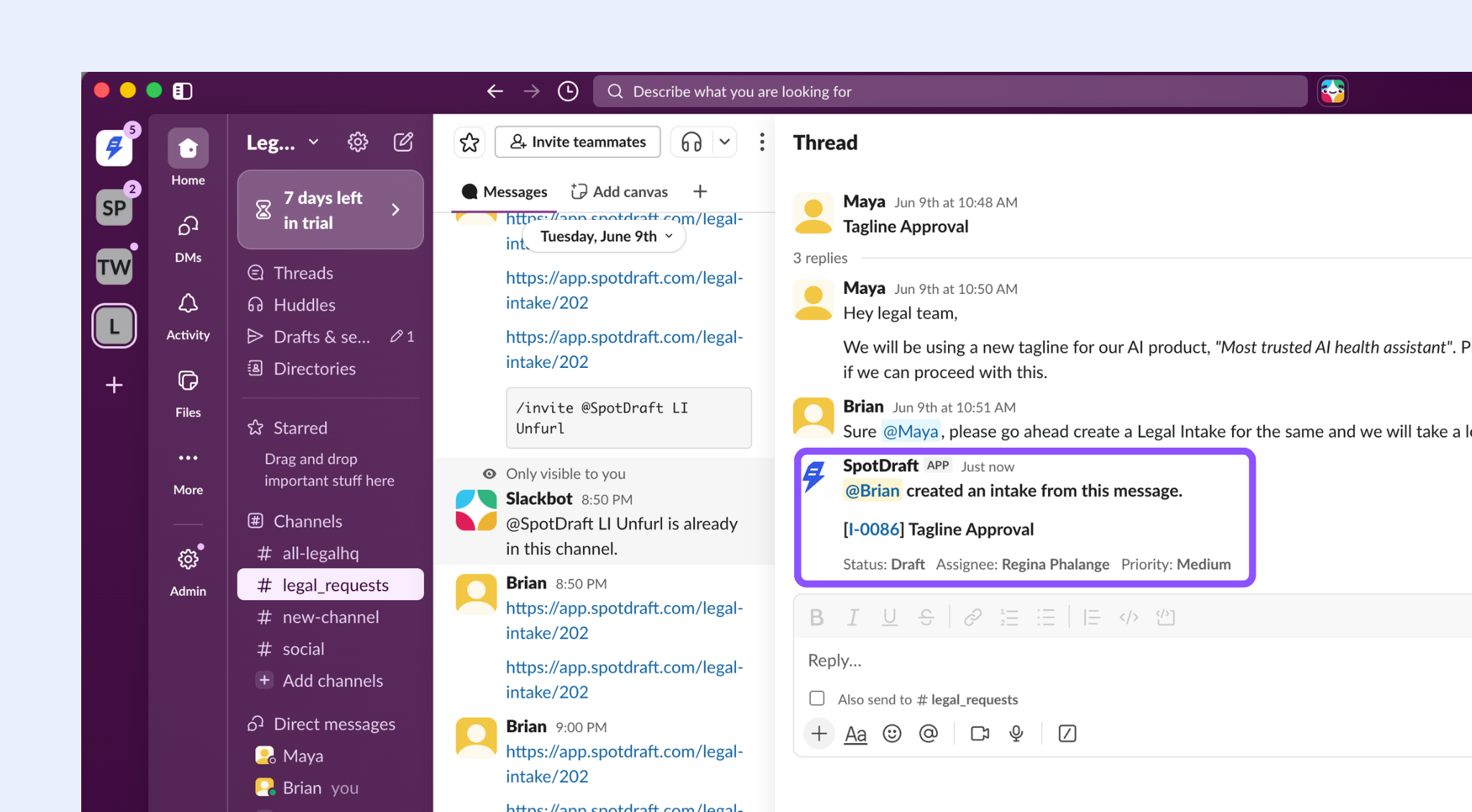The image size is (1472, 812).
Task: Open Drafts & sent in sidebar
Action: tap(331, 336)
